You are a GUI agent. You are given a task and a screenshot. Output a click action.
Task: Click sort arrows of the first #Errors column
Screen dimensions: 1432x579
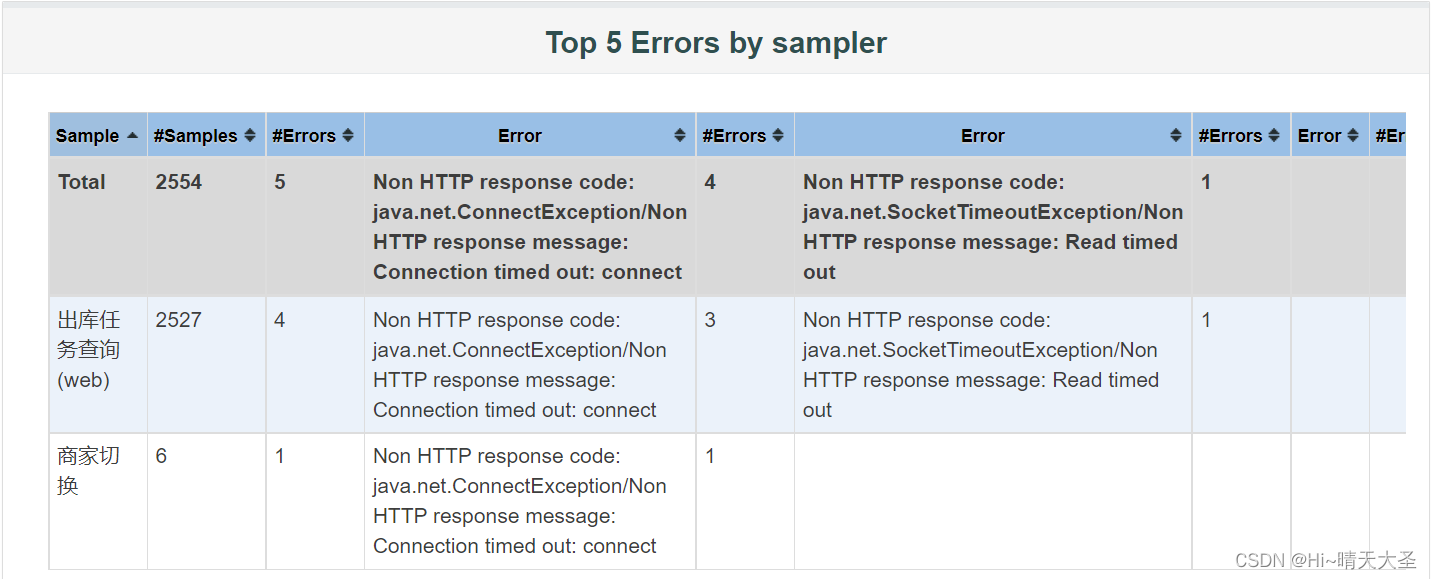coord(348,136)
